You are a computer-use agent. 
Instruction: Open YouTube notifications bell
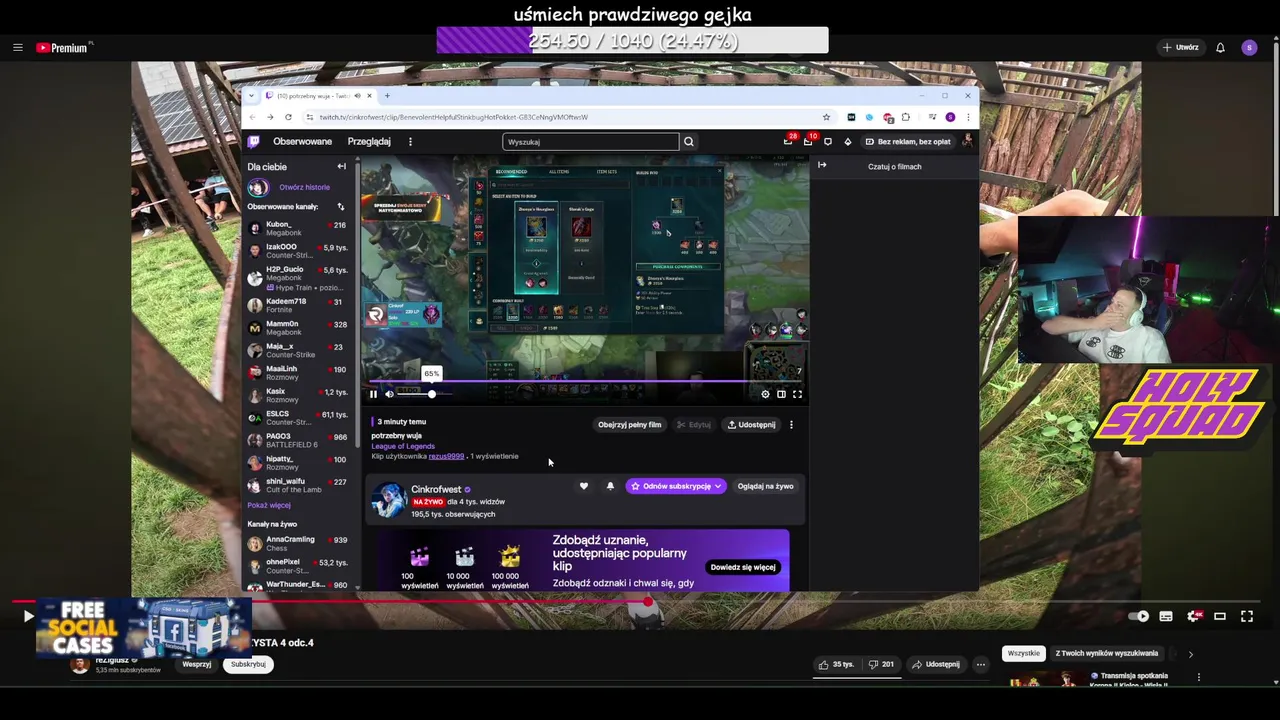[1220, 47]
